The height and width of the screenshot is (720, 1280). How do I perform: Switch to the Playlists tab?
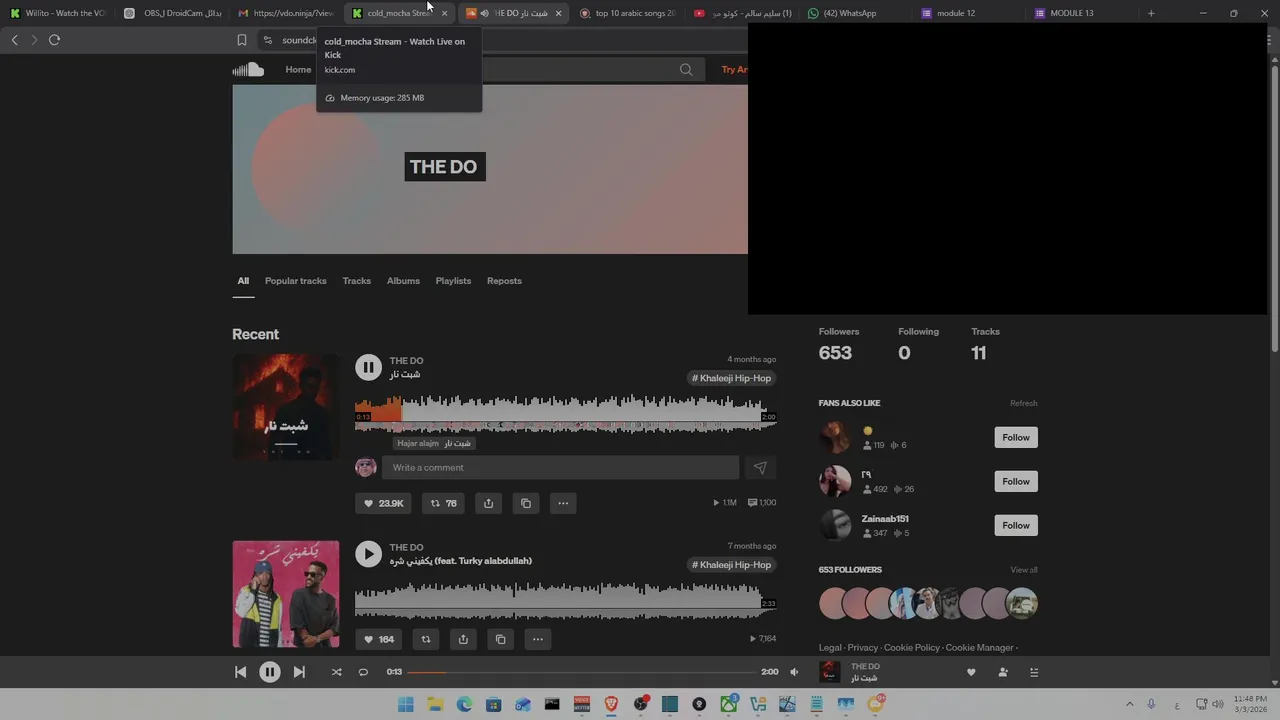pos(453,281)
